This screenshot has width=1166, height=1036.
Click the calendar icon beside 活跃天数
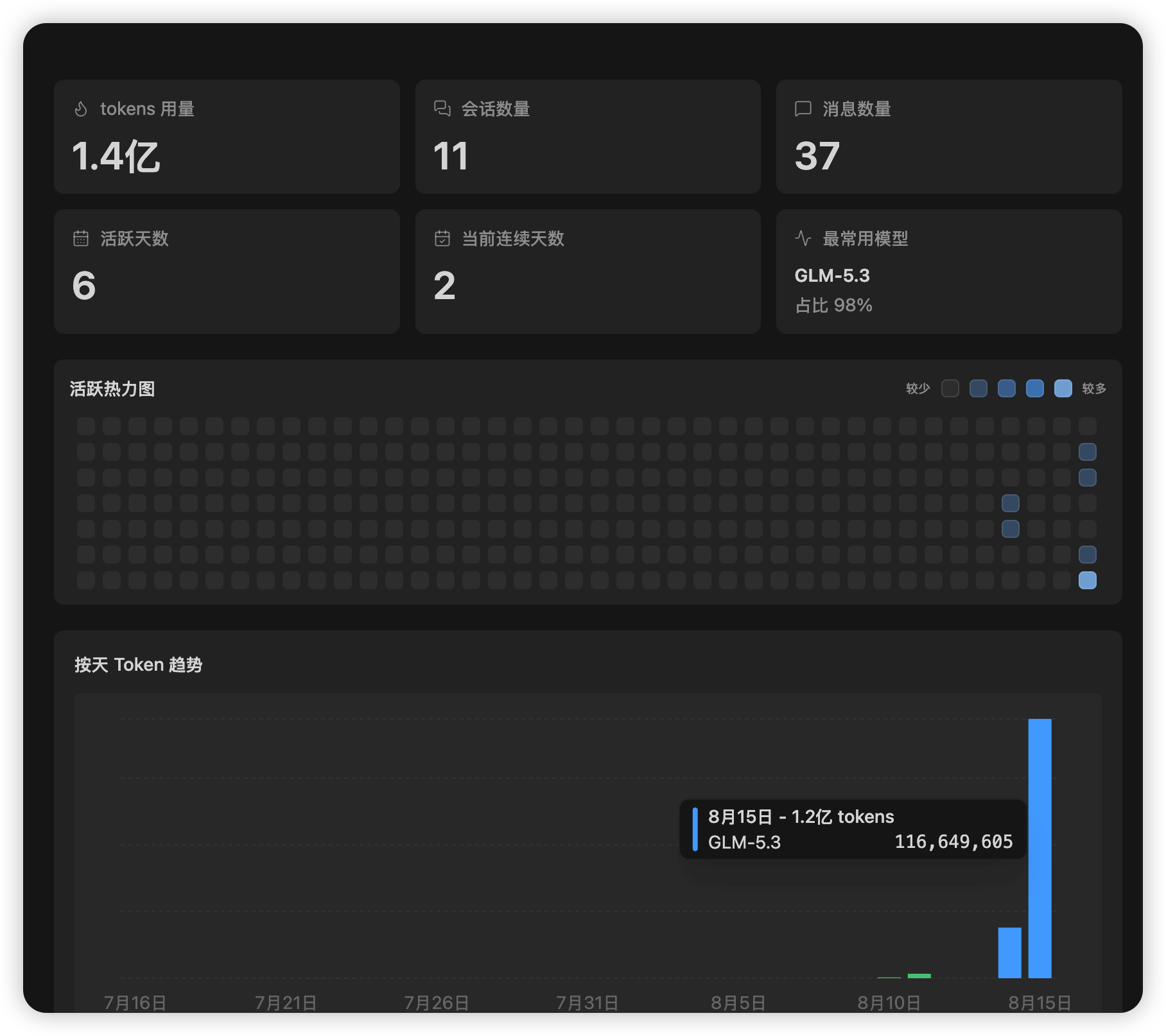click(x=81, y=239)
